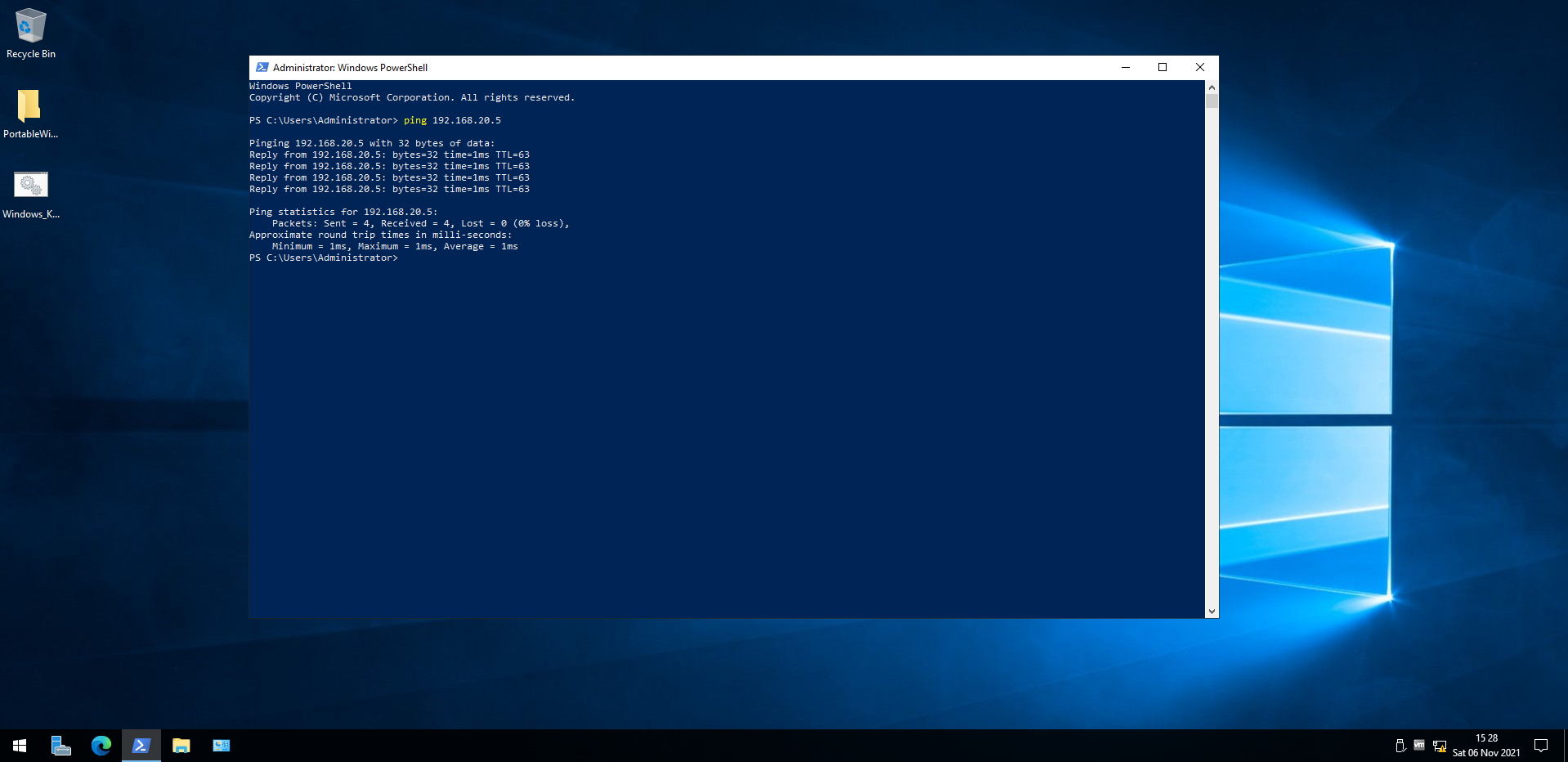
Task: Click the USB safely remove tray icon
Action: point(1400,746)
